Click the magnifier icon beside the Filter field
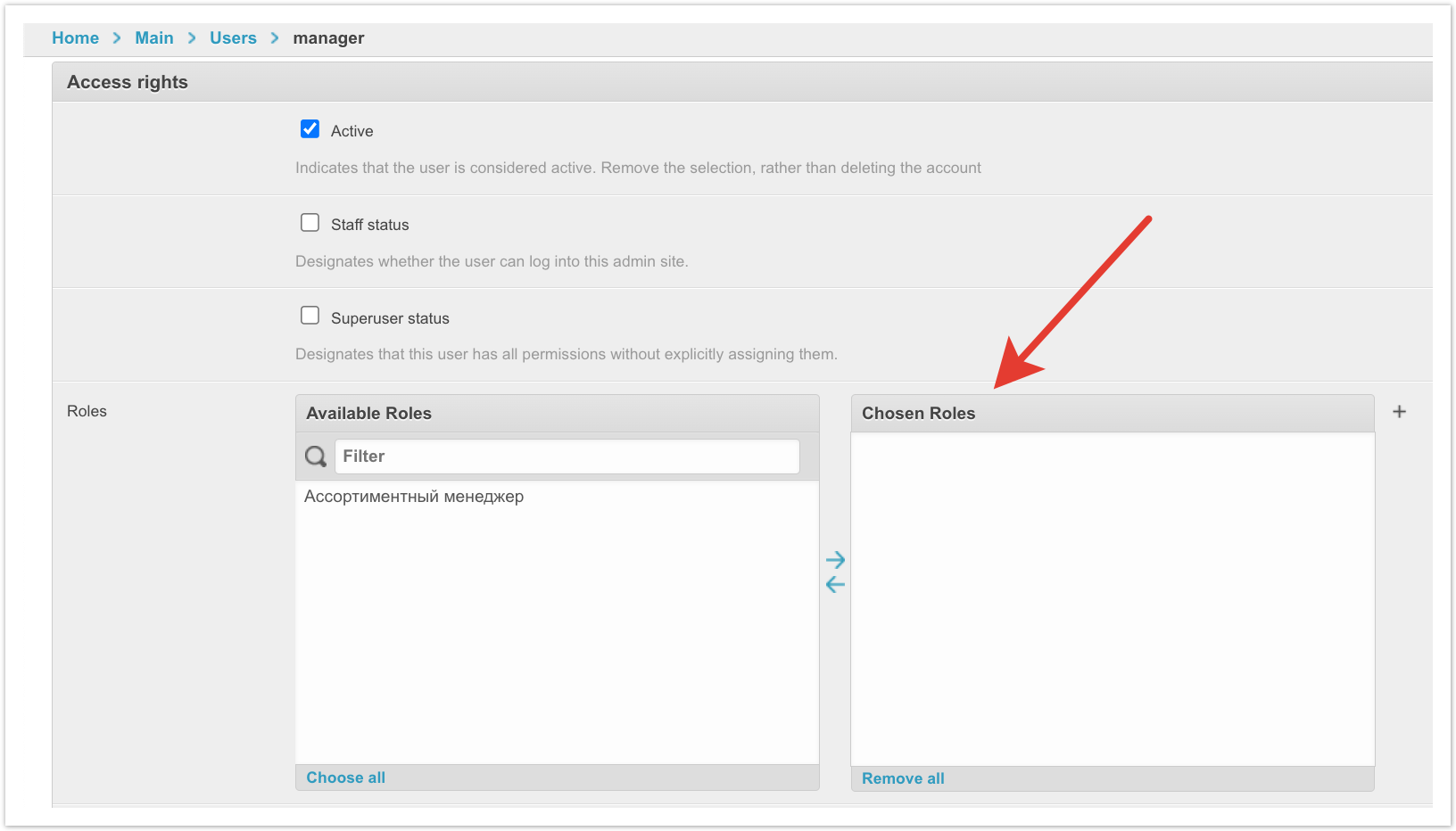 pos(316,457)
